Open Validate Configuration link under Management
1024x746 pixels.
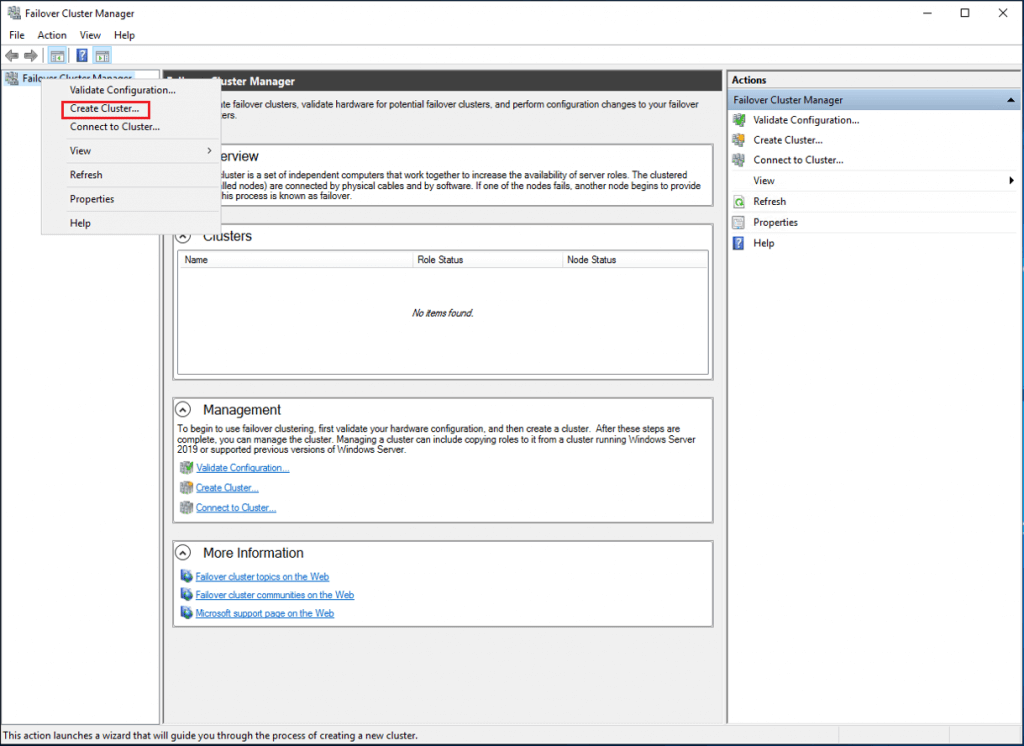coord(242,468)
